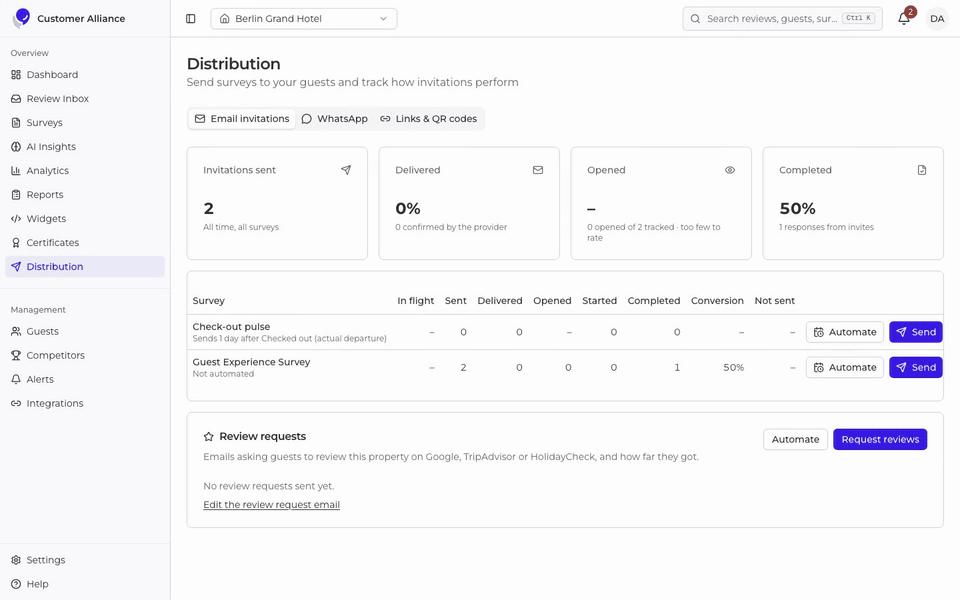960x600 pixels.
Task: Switch to the Links & QR codes tab
Action: click(x=429, y=119)
